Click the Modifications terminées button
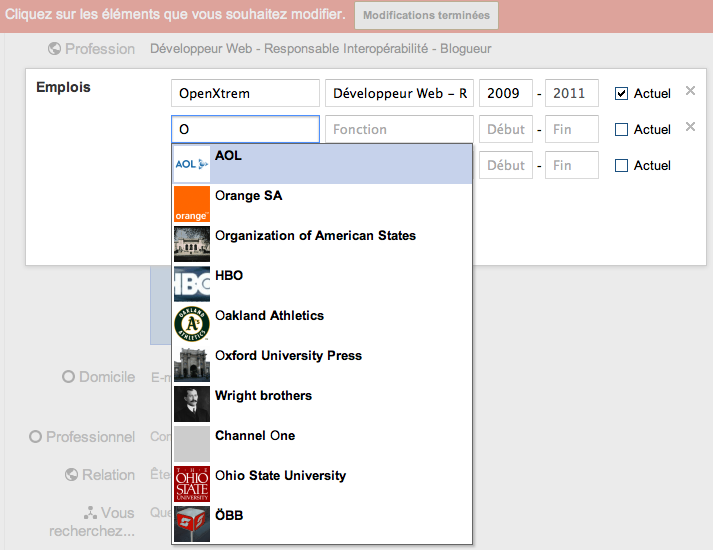The width and height of the screenshot is (713, 550). (x=426, y=16)
